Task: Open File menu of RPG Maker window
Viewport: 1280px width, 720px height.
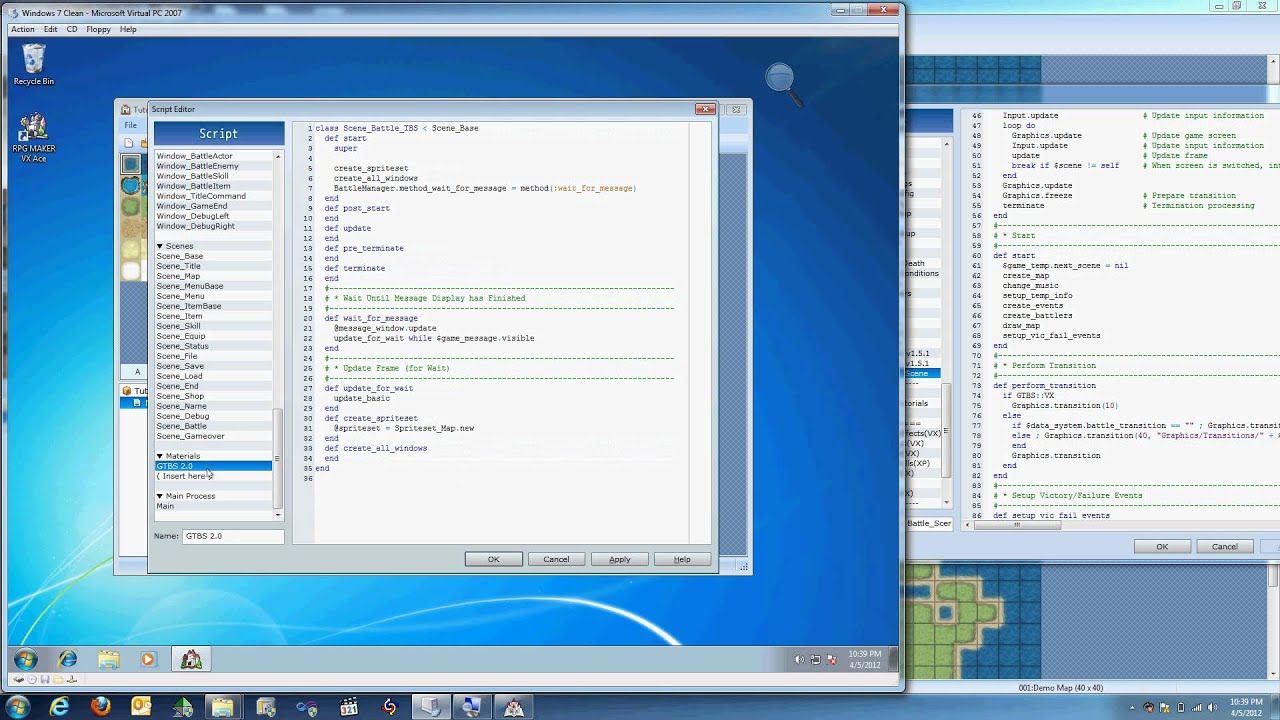Action: [130, 126]
